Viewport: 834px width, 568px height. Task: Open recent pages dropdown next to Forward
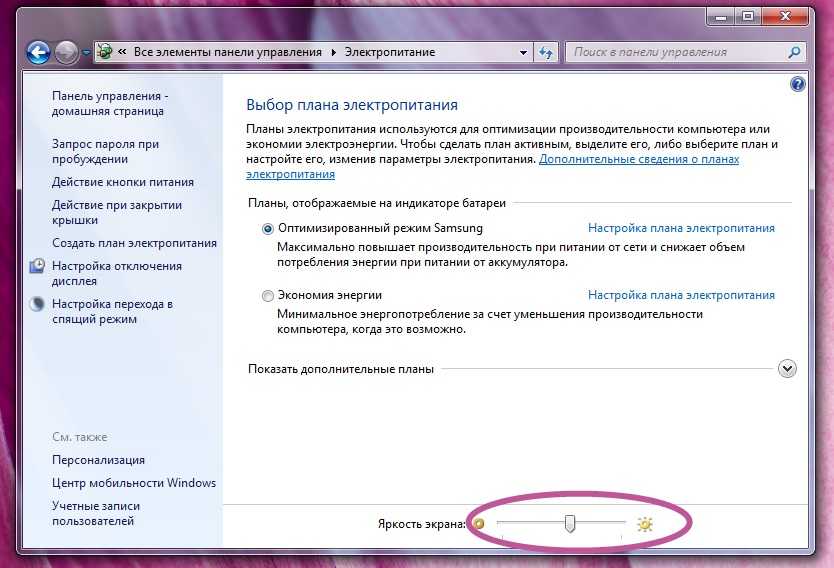pos(86,53)
